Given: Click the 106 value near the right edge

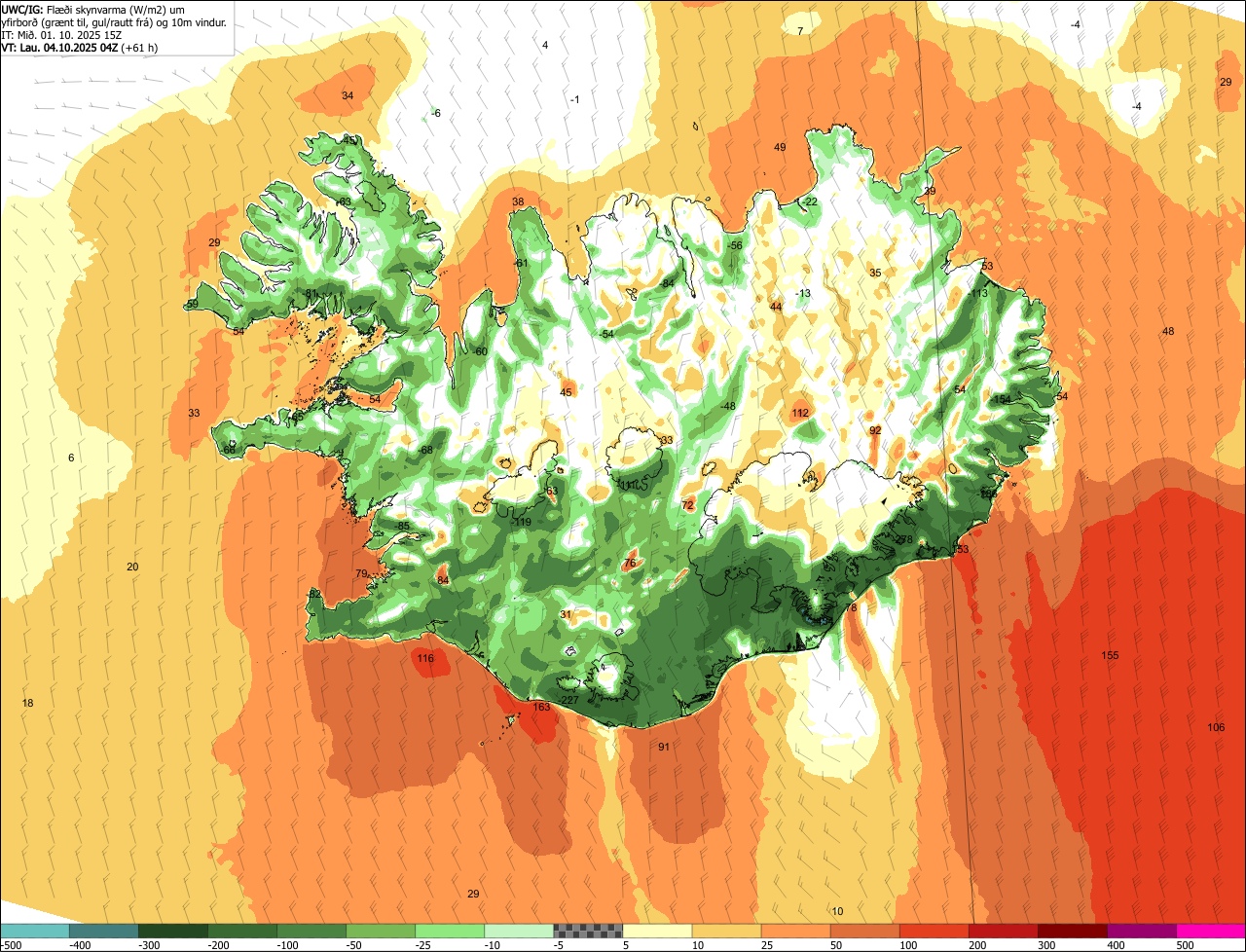Looking at the screenshot, I should 1216,727.
